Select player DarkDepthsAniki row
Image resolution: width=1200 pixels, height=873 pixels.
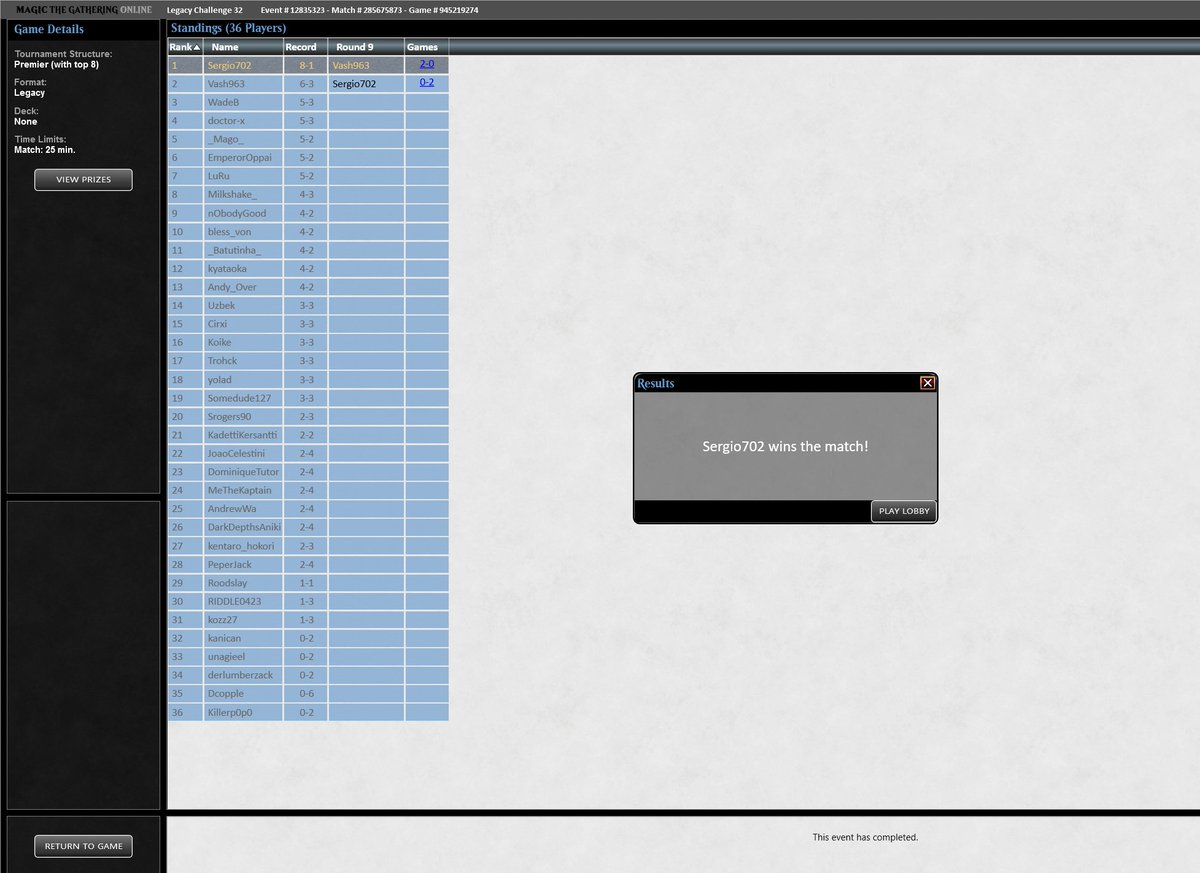308,528
